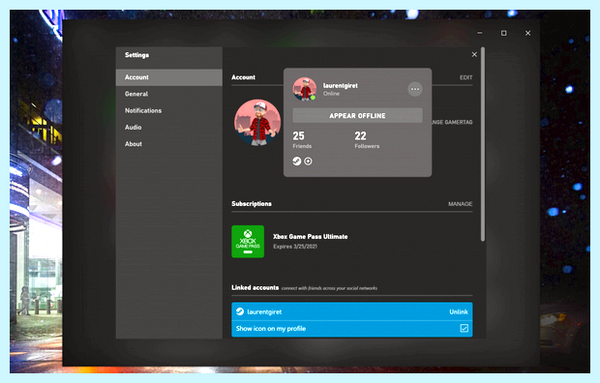Open the three-dots menu on profile card
The image size is (600, 383).
(x=415, y=89)
